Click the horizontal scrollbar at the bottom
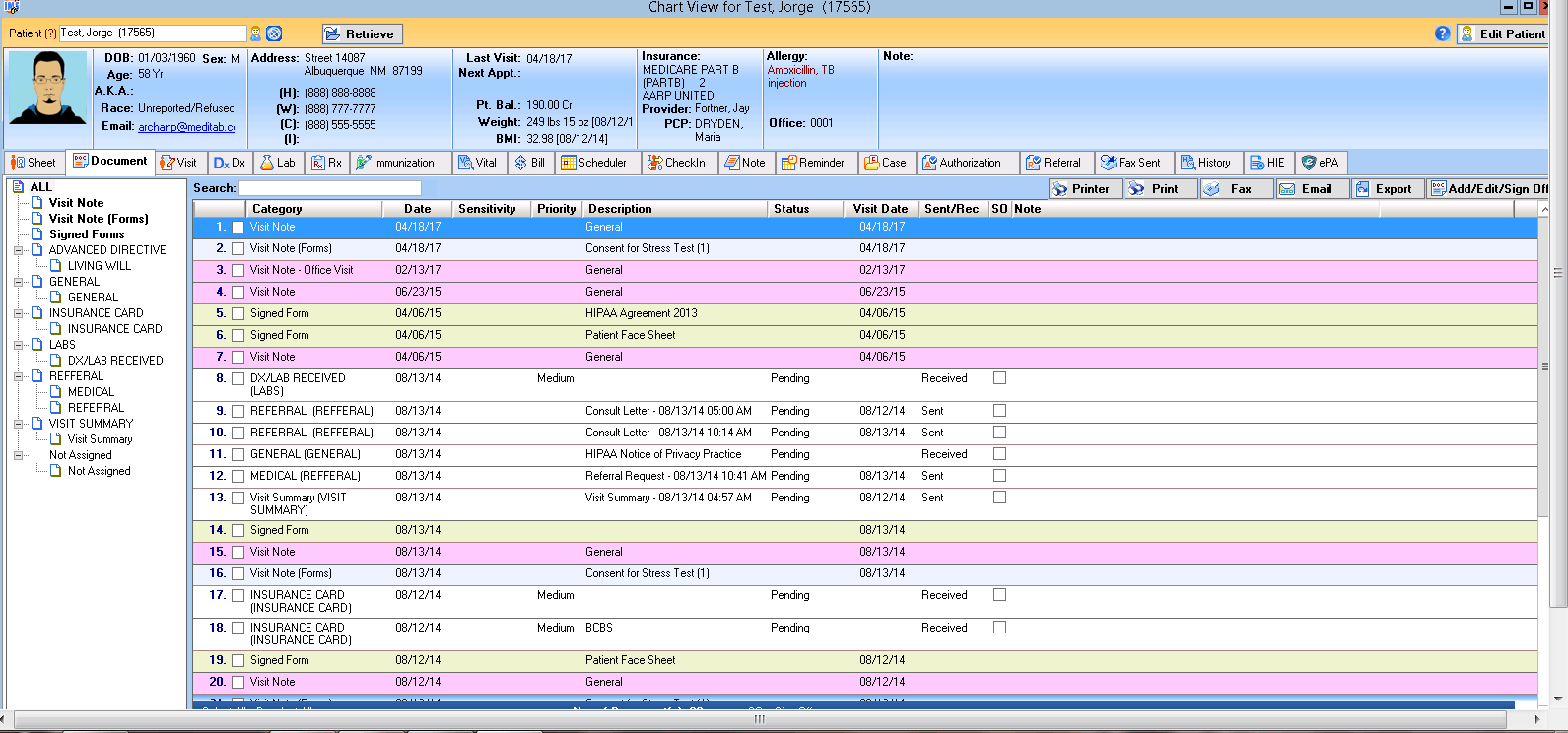The width and height of the screenshot is (1568, 733). point(759,719)
